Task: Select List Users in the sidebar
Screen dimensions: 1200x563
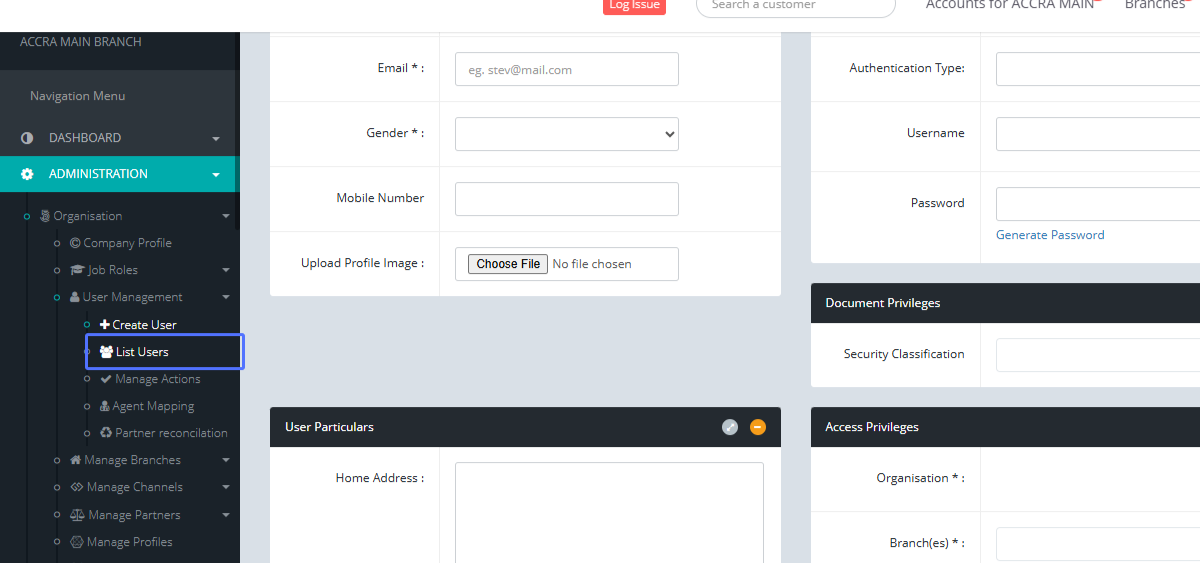Action: [141, 352]
